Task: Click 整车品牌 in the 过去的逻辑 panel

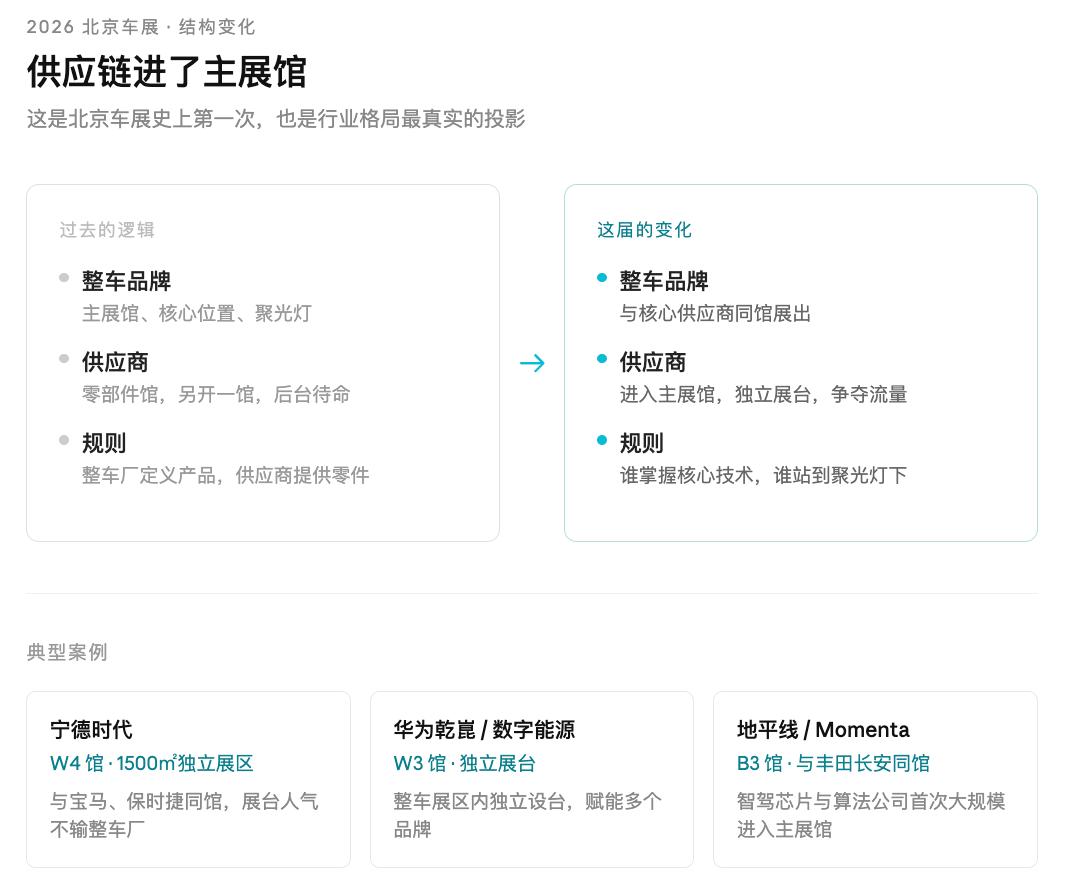Action: coord(126,281)
